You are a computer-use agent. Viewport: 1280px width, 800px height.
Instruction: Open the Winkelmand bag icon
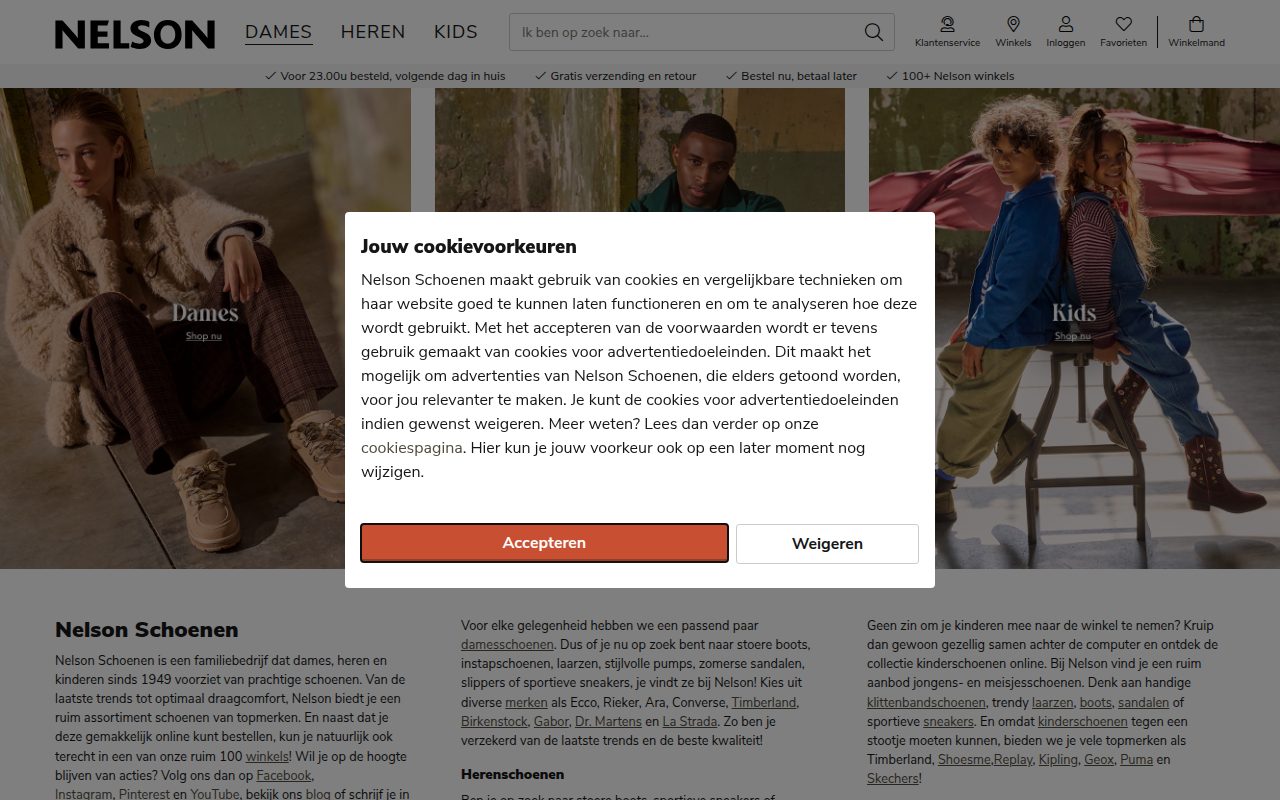click(x=1196, y=24)
